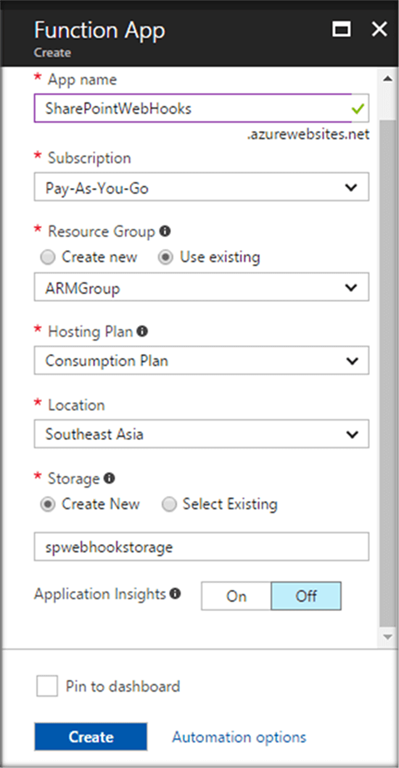Click the scrollbar down arrow
Image resolution: width=399 pixels, height=768 pixels.
(387, 637)
